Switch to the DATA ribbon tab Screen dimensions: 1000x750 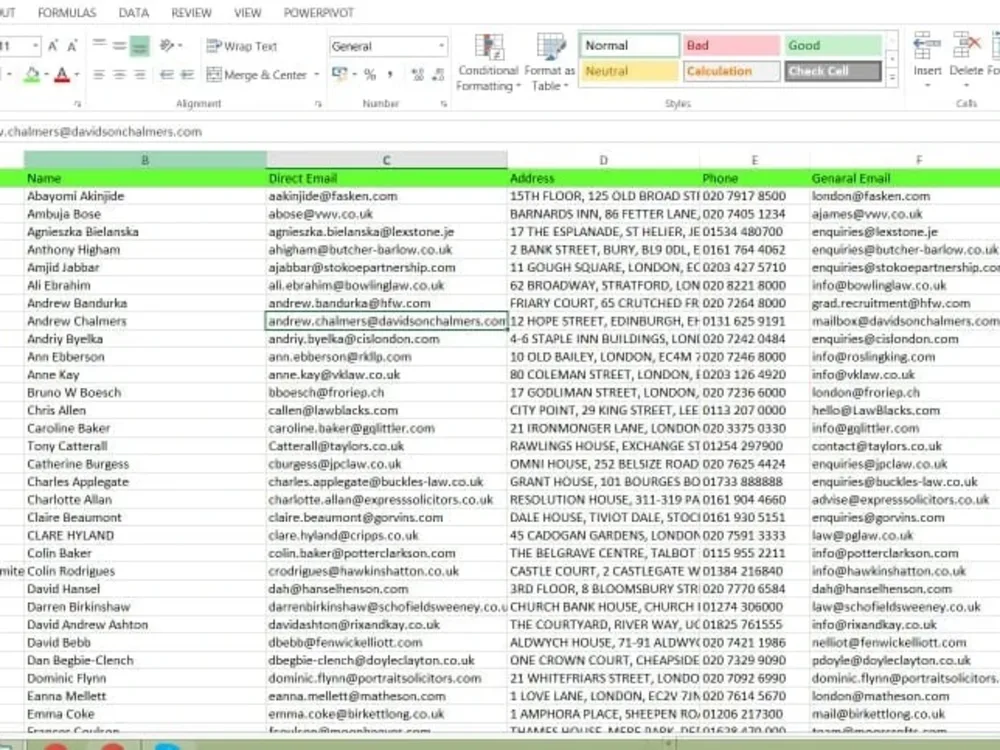point(133,13)
